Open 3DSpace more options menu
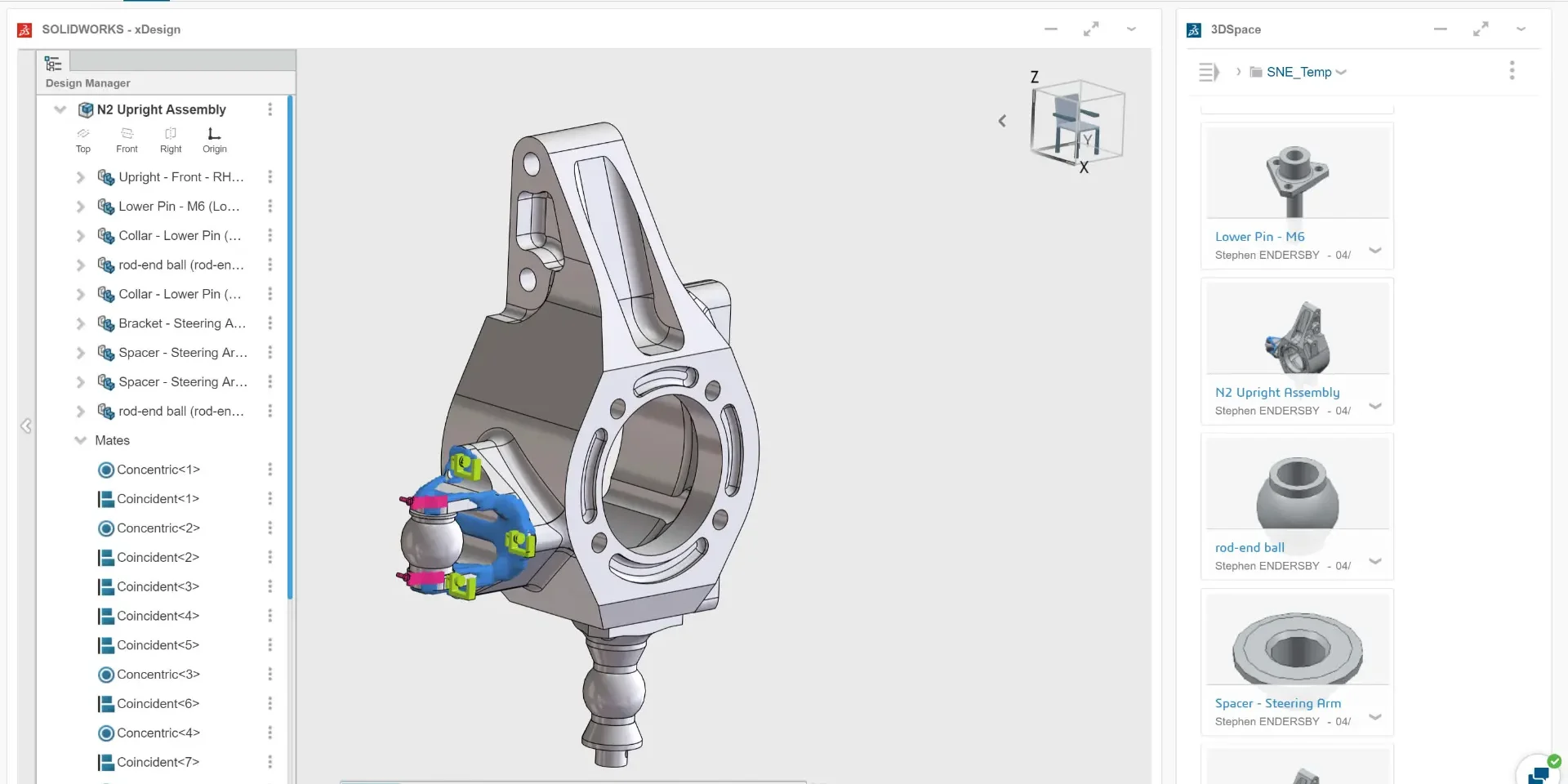 click(x=1512, y=71)
